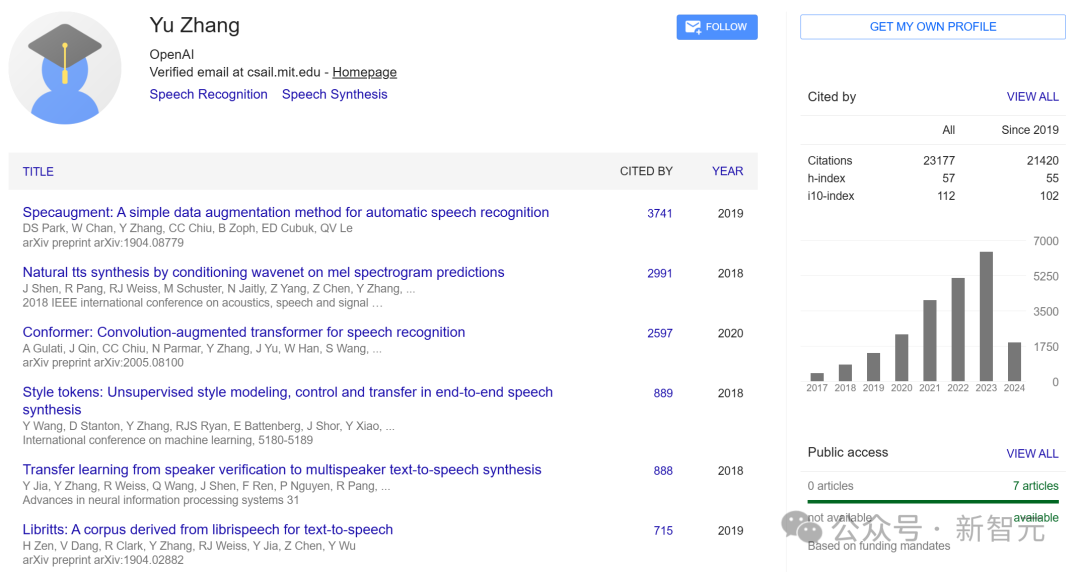Open the Natural TTS synthesis wavenet paper

pos(263,272)
